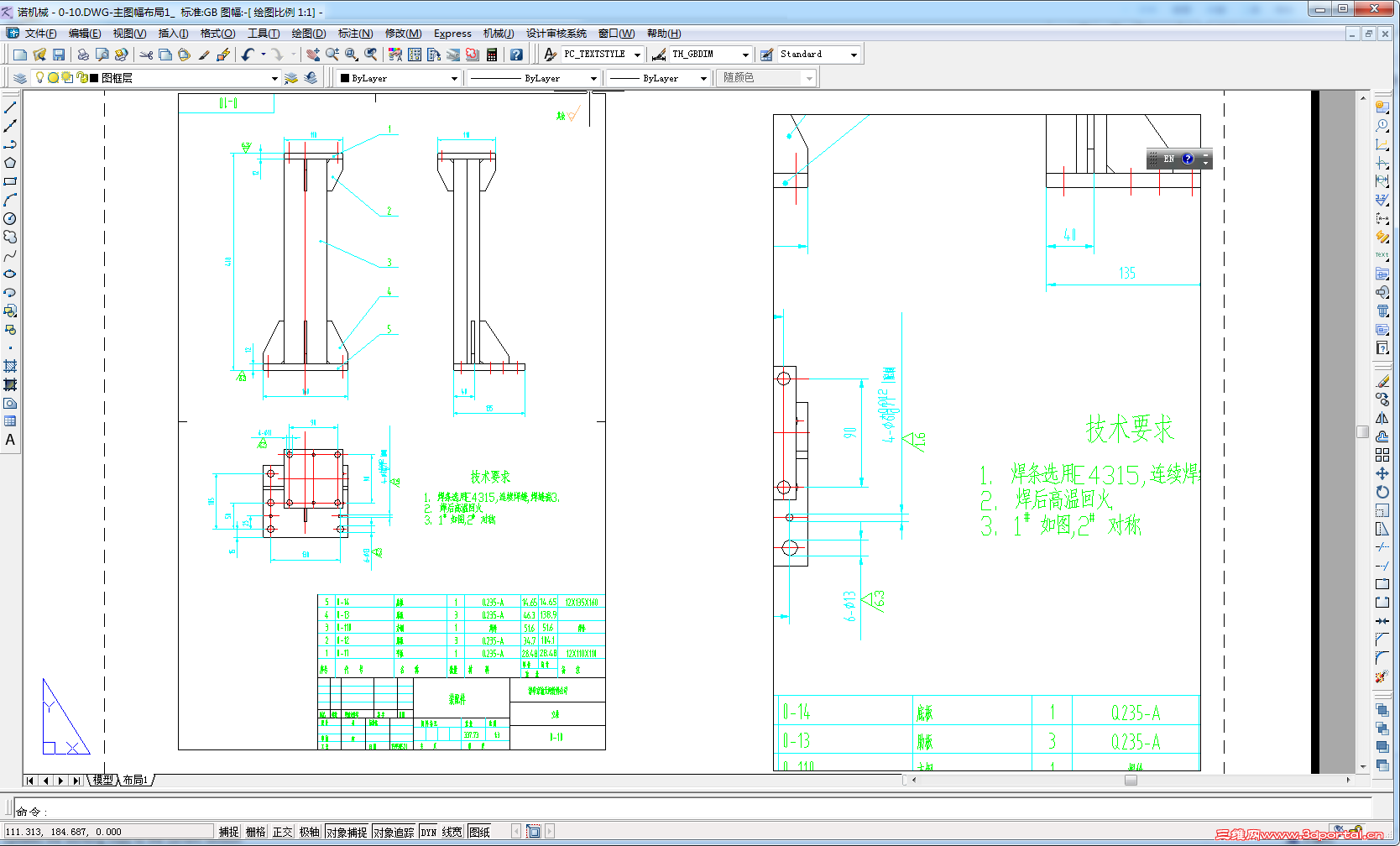Open the 设计审核系统 menu

pyautogui.click(x=556, y=34)
